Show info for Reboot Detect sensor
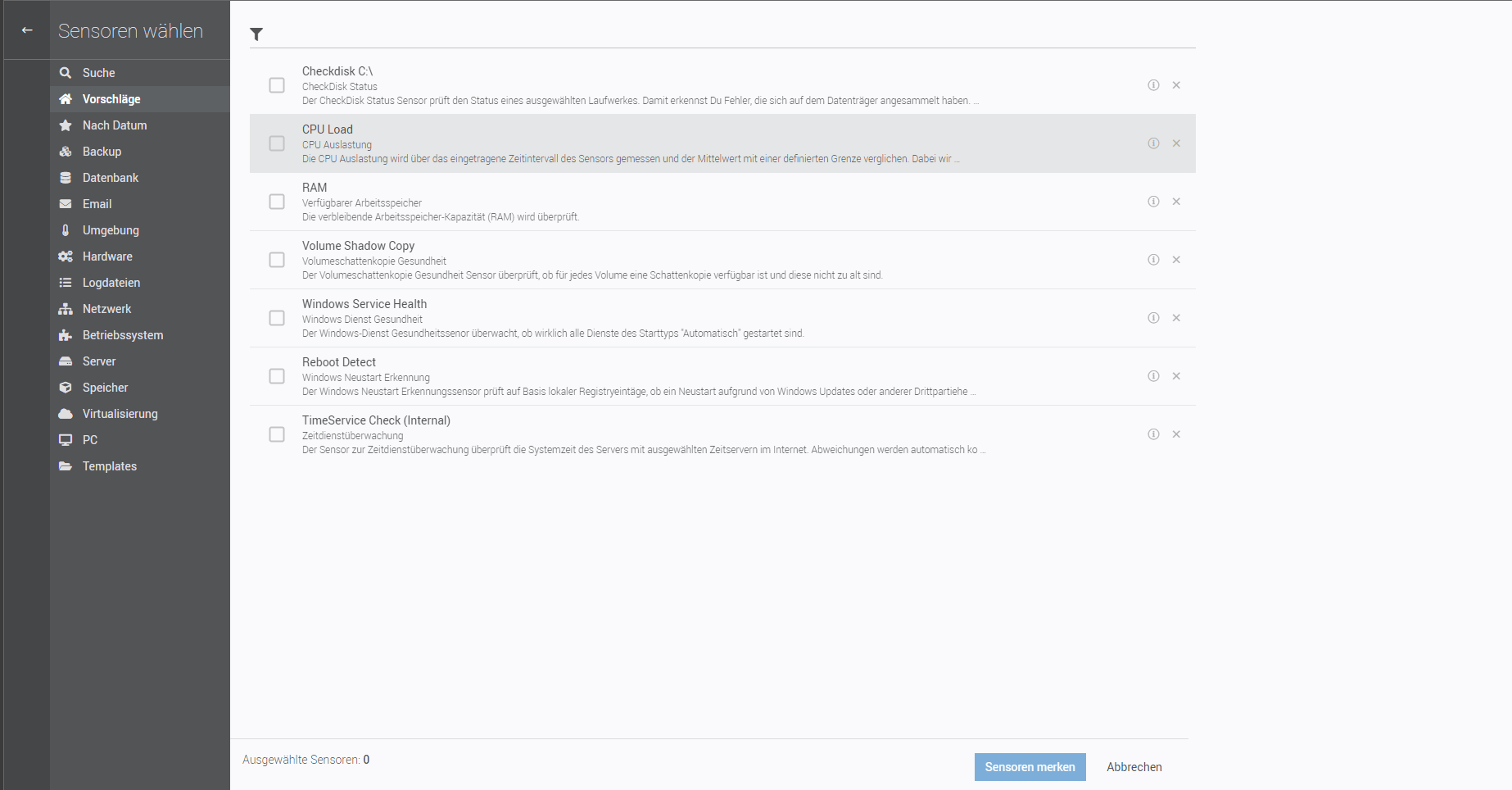1512x790 pixels. (x=1153, y=376)
